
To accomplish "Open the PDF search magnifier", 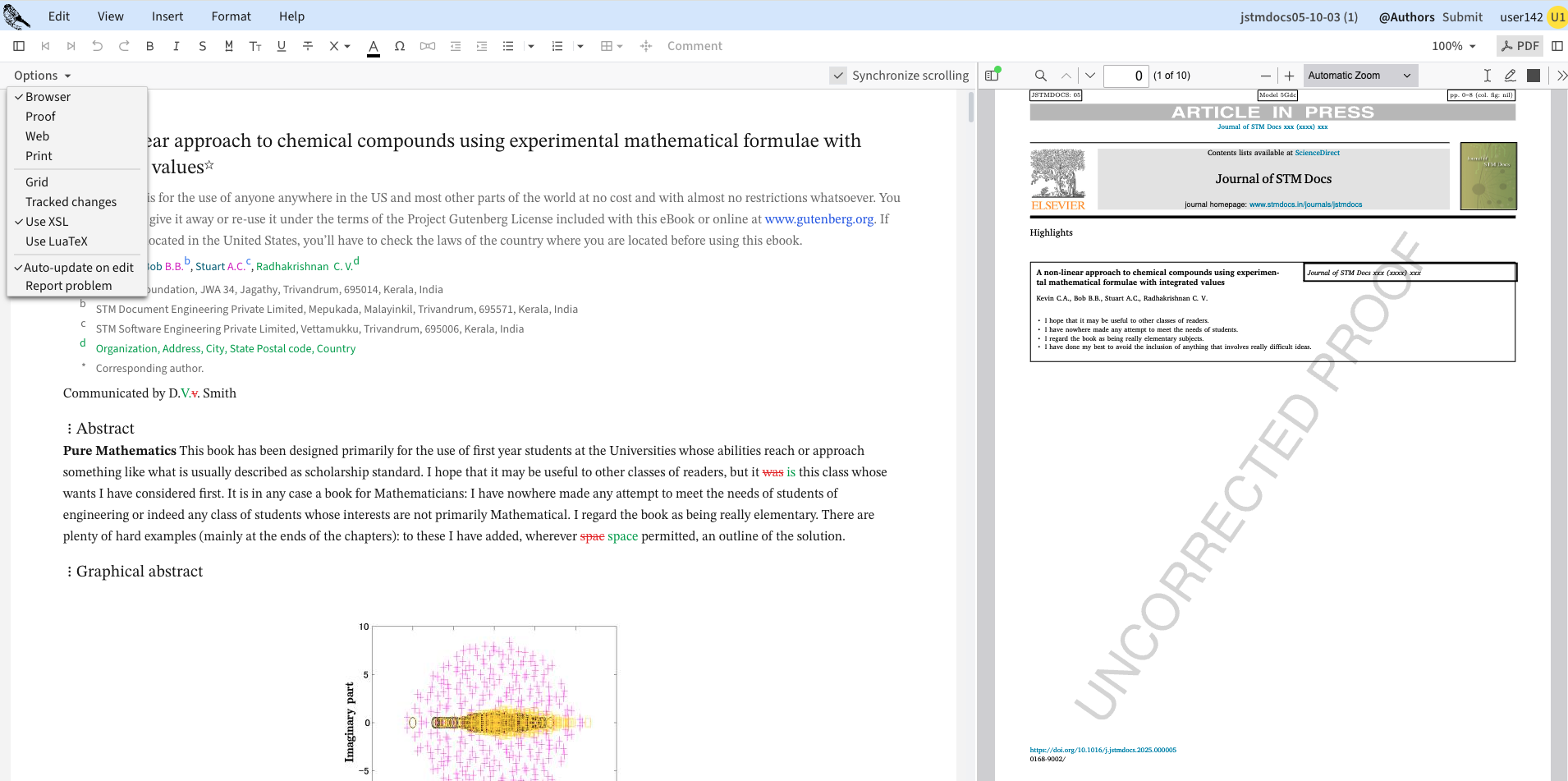I will tap(1040, 76).
